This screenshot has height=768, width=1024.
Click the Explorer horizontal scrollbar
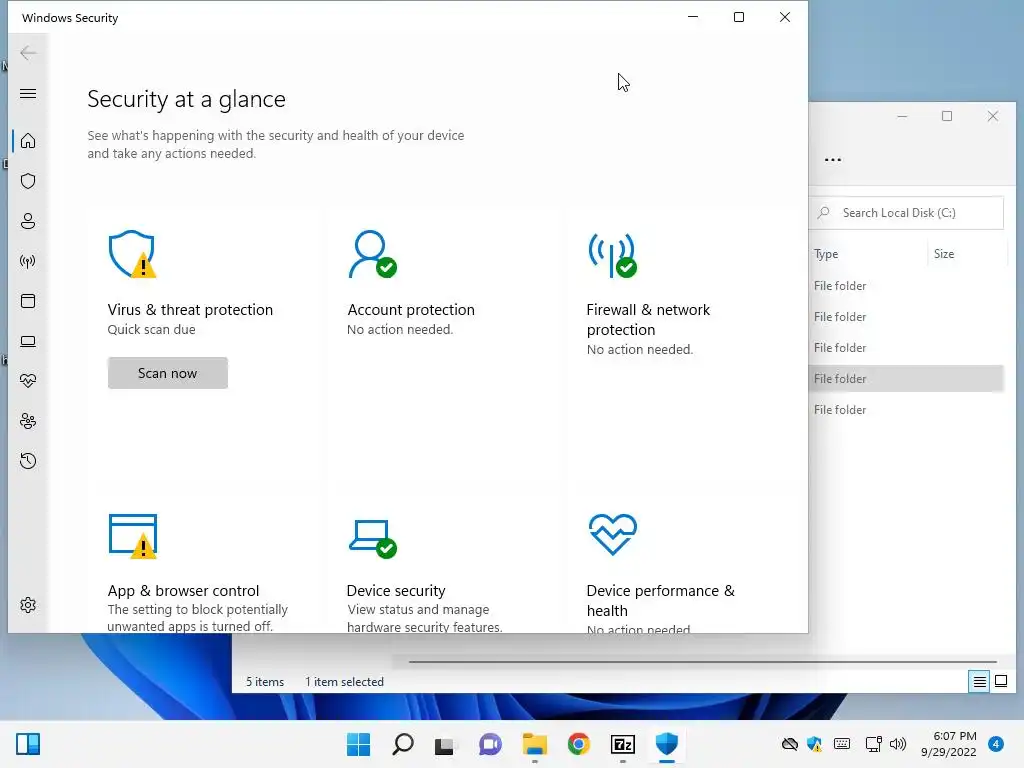703,662
